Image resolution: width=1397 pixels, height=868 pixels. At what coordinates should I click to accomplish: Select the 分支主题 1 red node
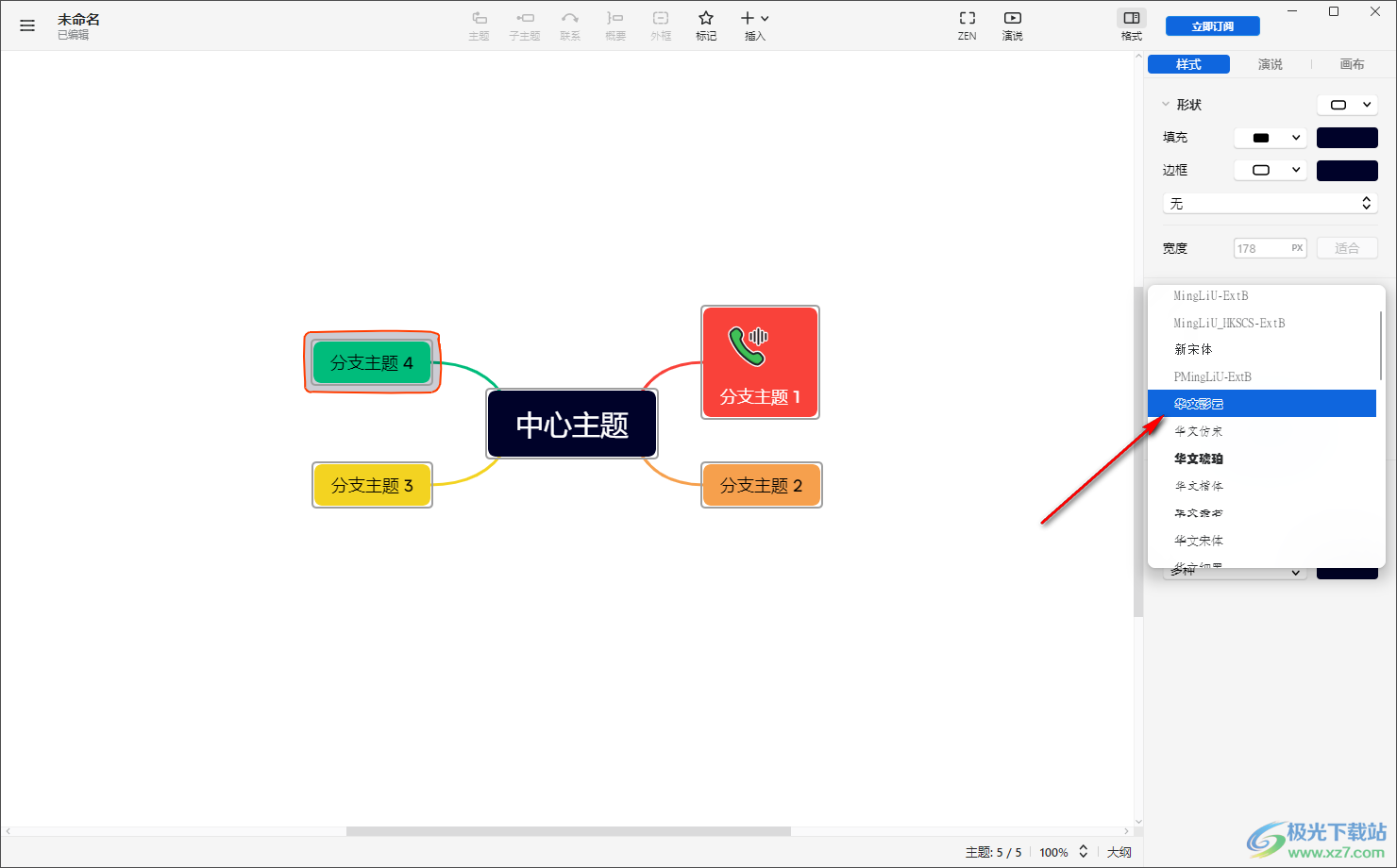pyautogui.click(x=760, y=362)
